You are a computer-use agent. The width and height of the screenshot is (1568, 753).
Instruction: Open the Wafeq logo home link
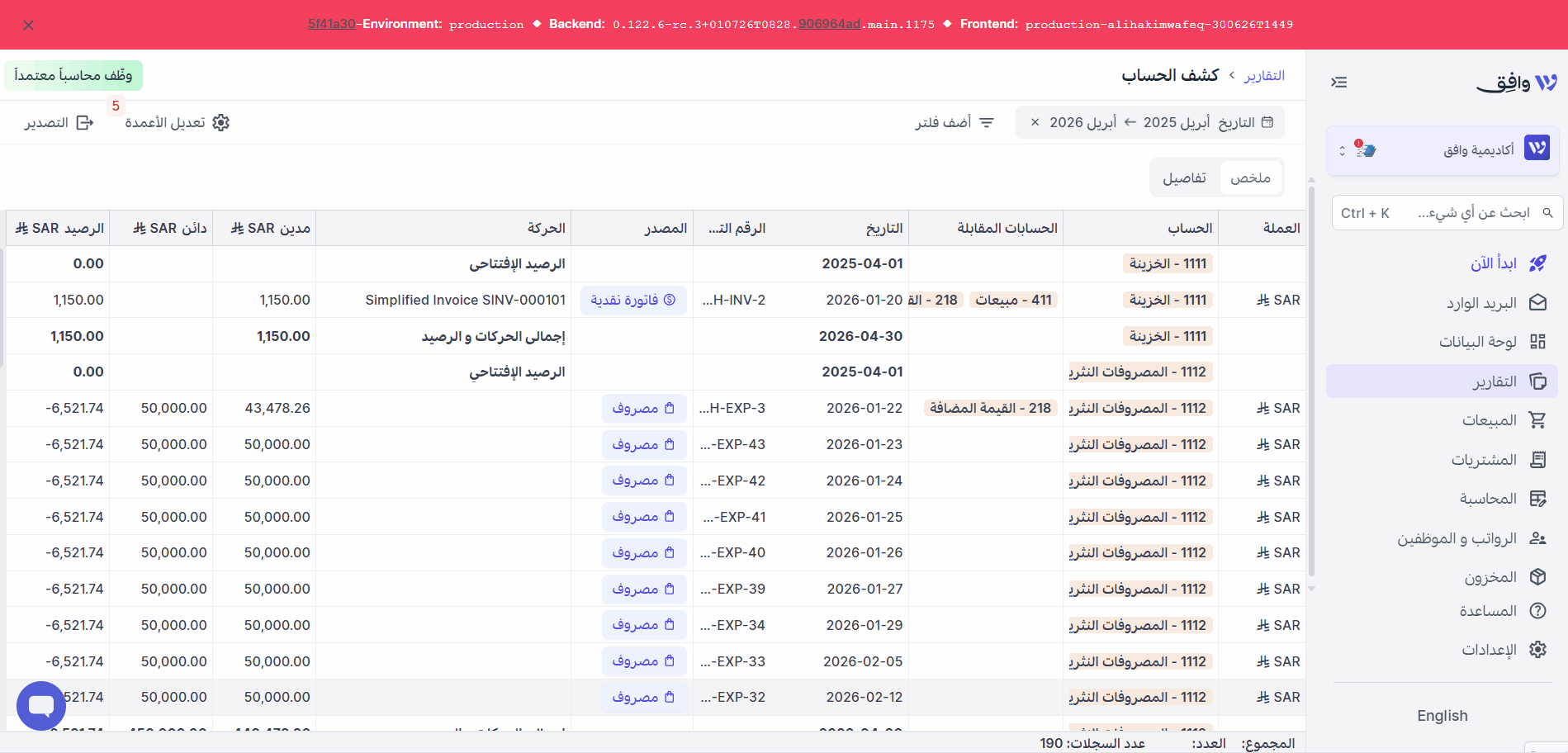1517,83
